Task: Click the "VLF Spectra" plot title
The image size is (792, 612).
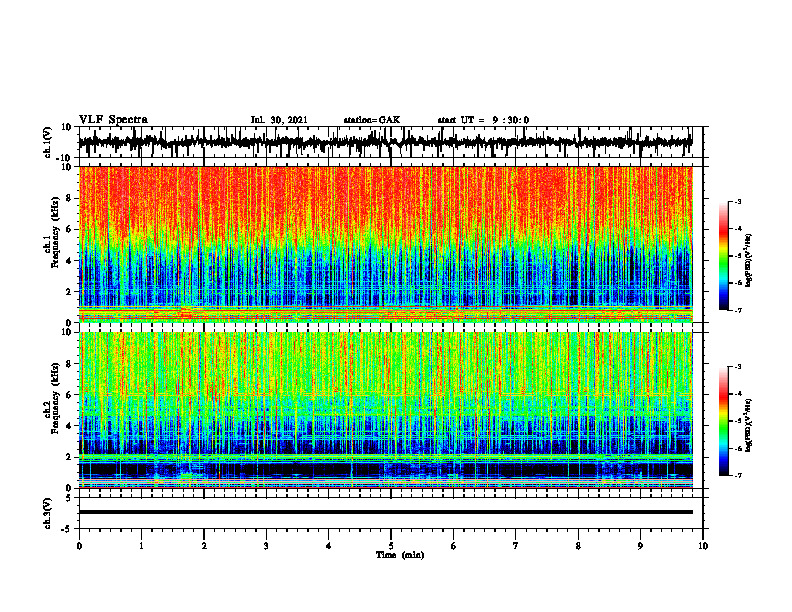Action: coord(113,120)
